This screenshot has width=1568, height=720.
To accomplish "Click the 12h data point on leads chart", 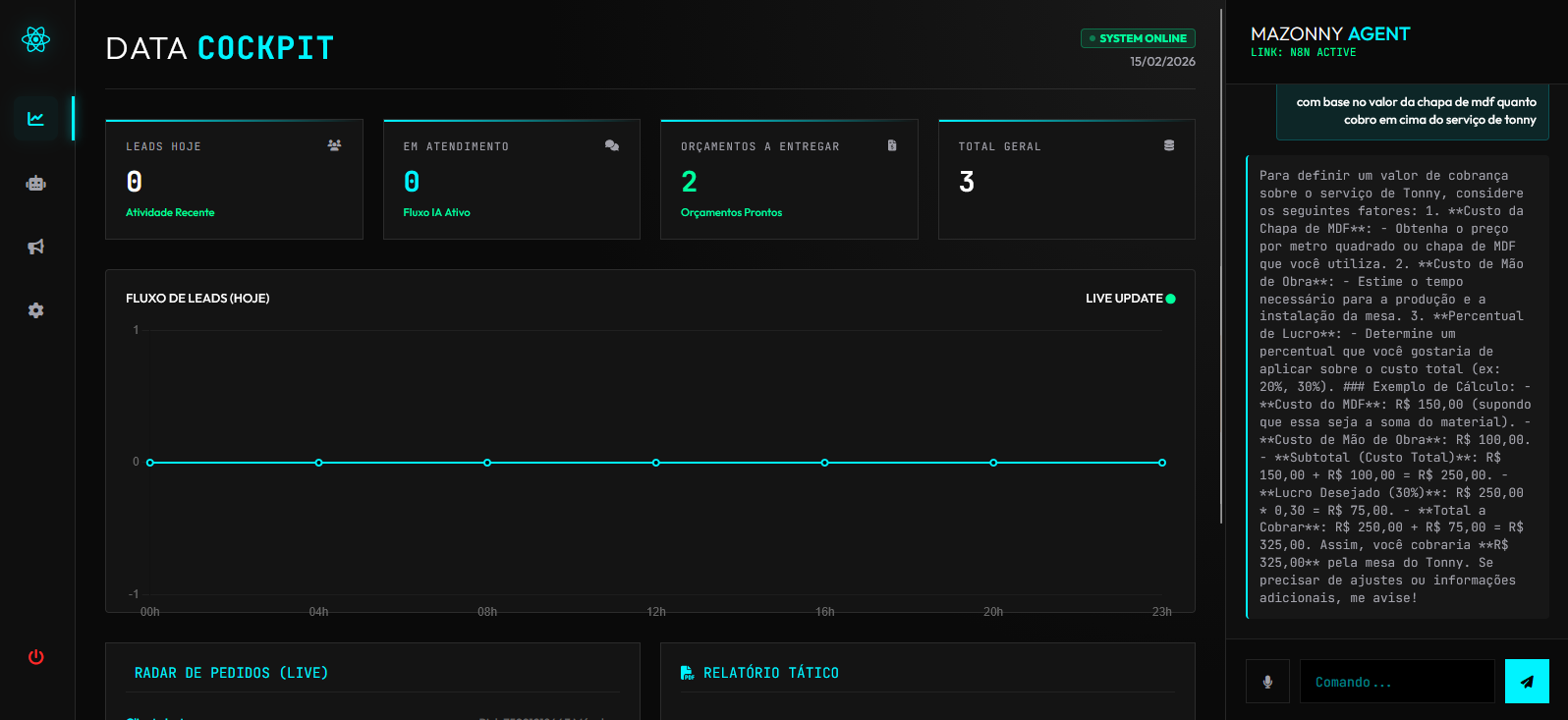I will (x=656, y=463).
